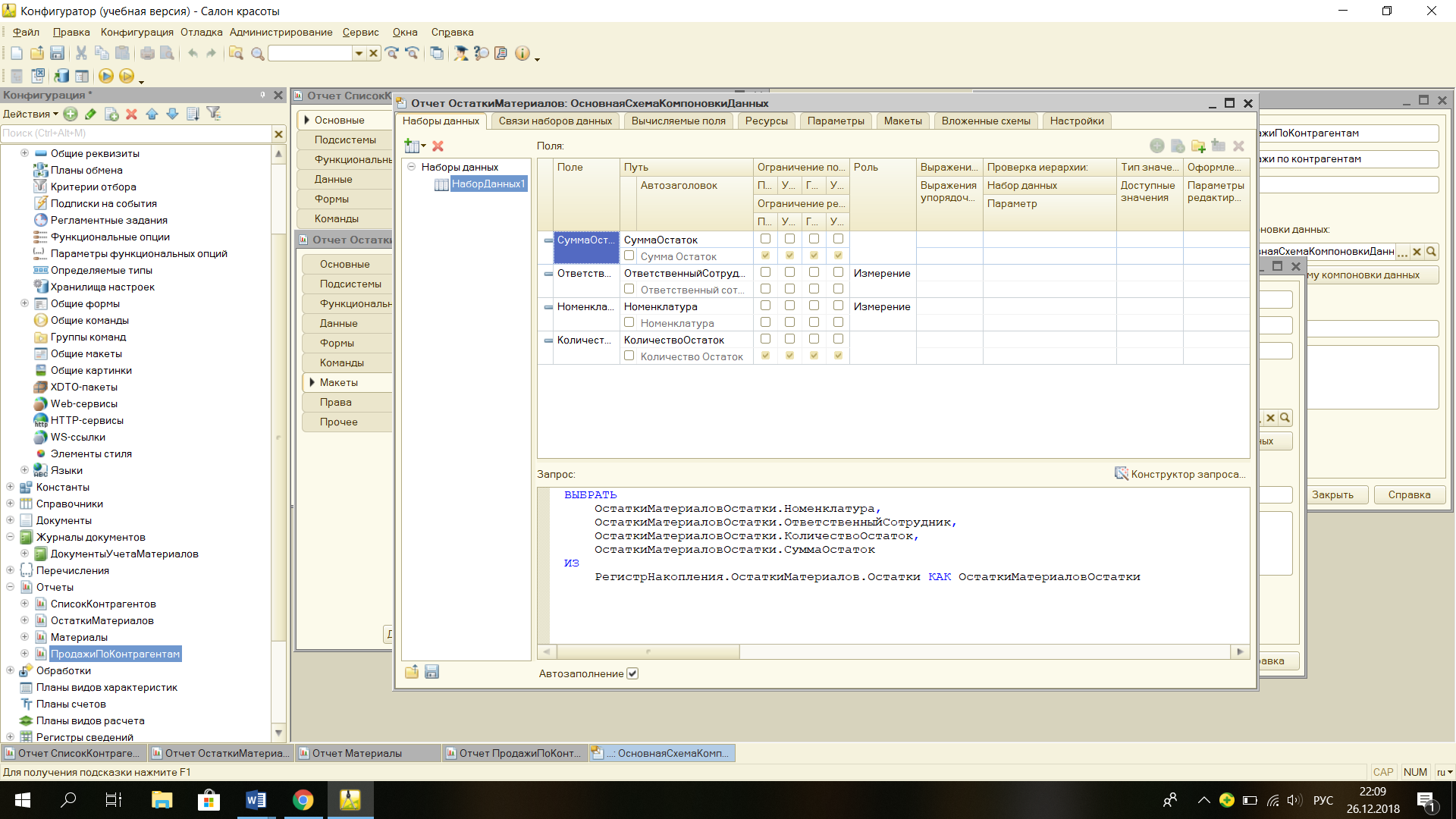The image size is (1456, 819).
Task: Click the configuration search field
Action: 136,133
